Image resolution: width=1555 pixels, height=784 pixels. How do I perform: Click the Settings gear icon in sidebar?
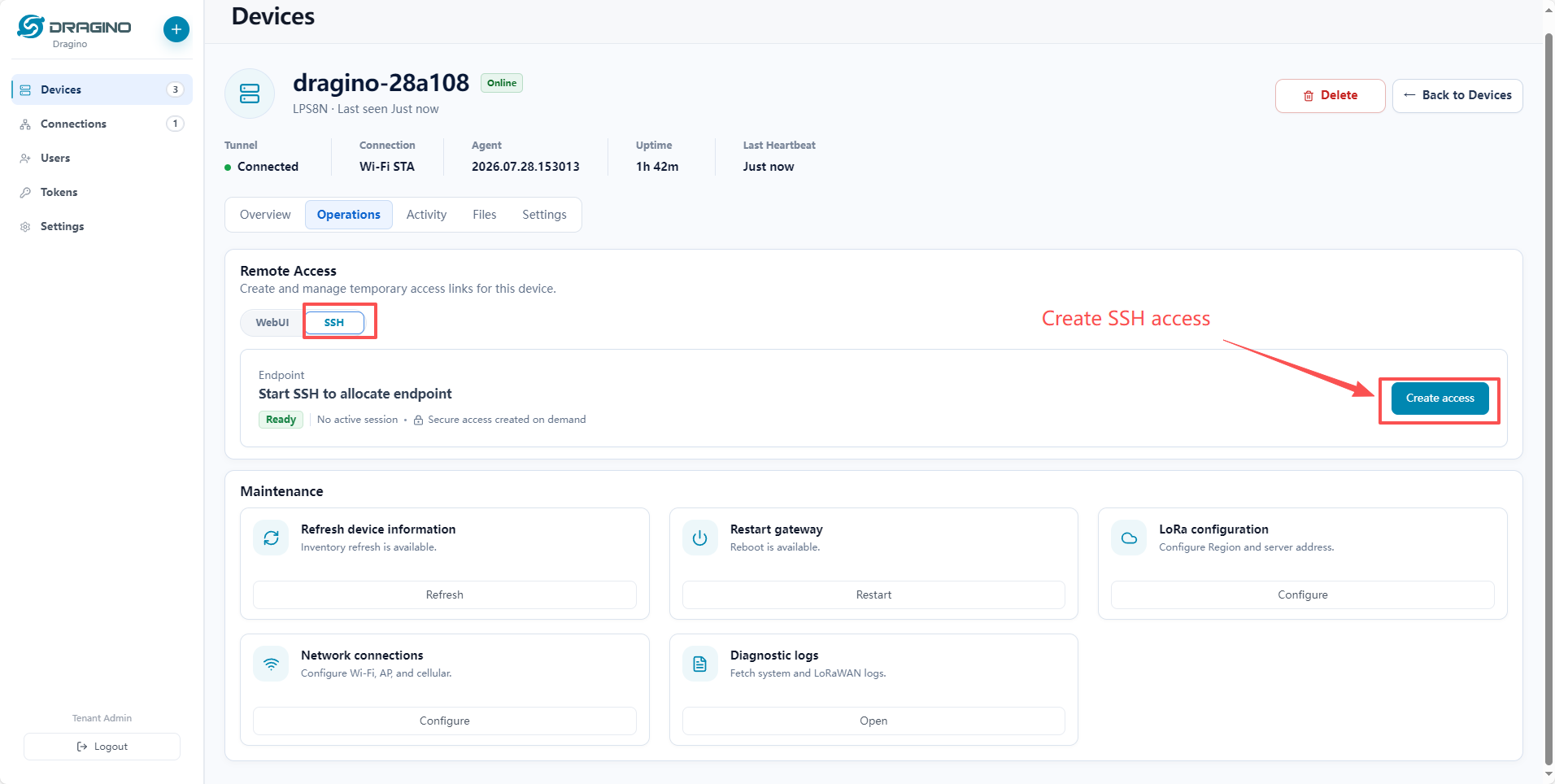[x=25, y=226]
